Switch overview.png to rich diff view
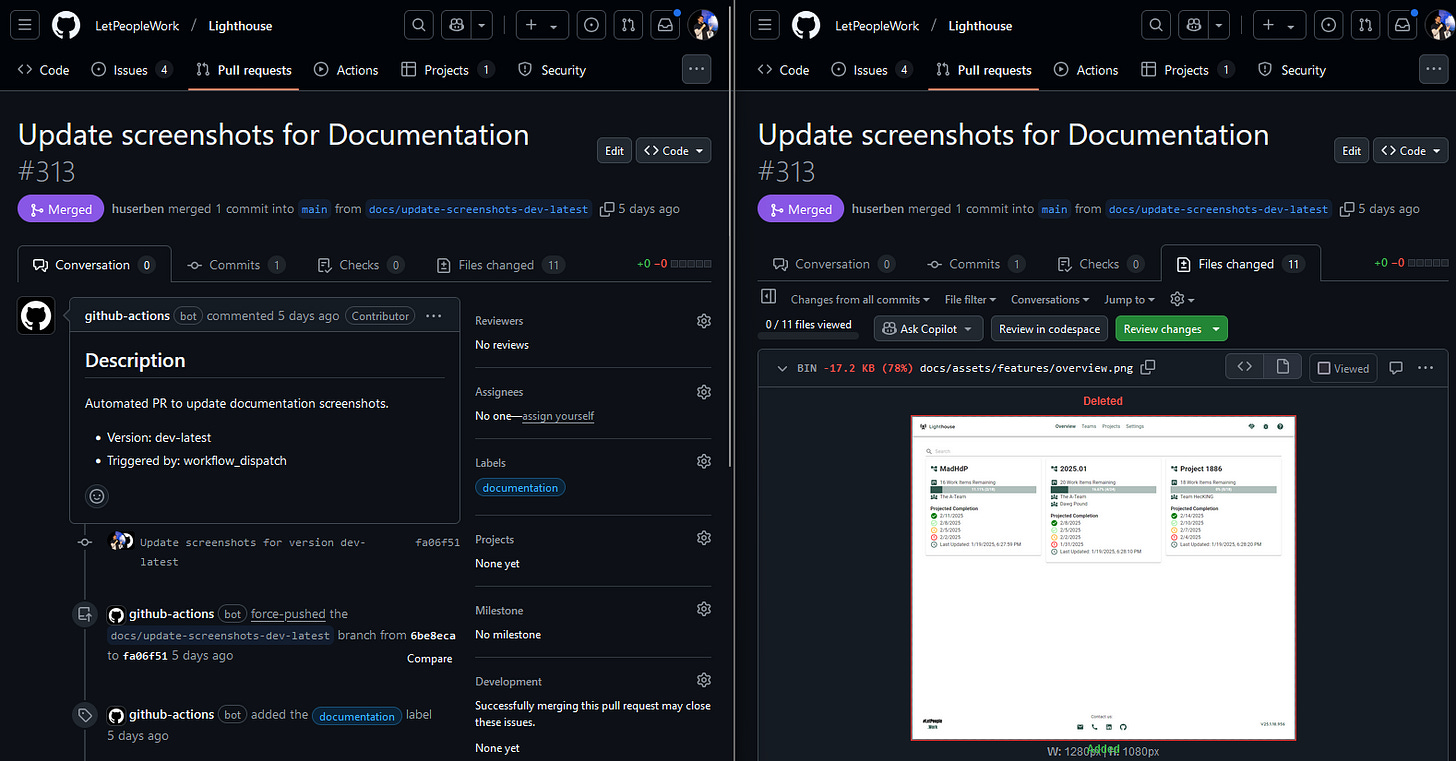Image resolution: width=1456 pixels, height=761 pixels. pos(1282,367)
